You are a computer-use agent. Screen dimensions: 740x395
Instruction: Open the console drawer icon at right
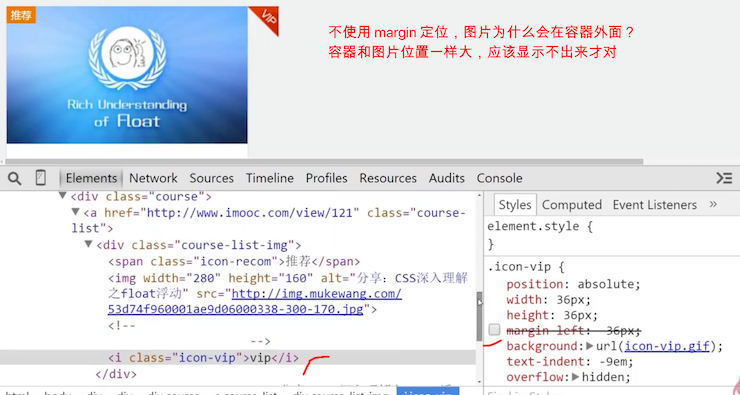pyautogui.click(x=724, y=178)
